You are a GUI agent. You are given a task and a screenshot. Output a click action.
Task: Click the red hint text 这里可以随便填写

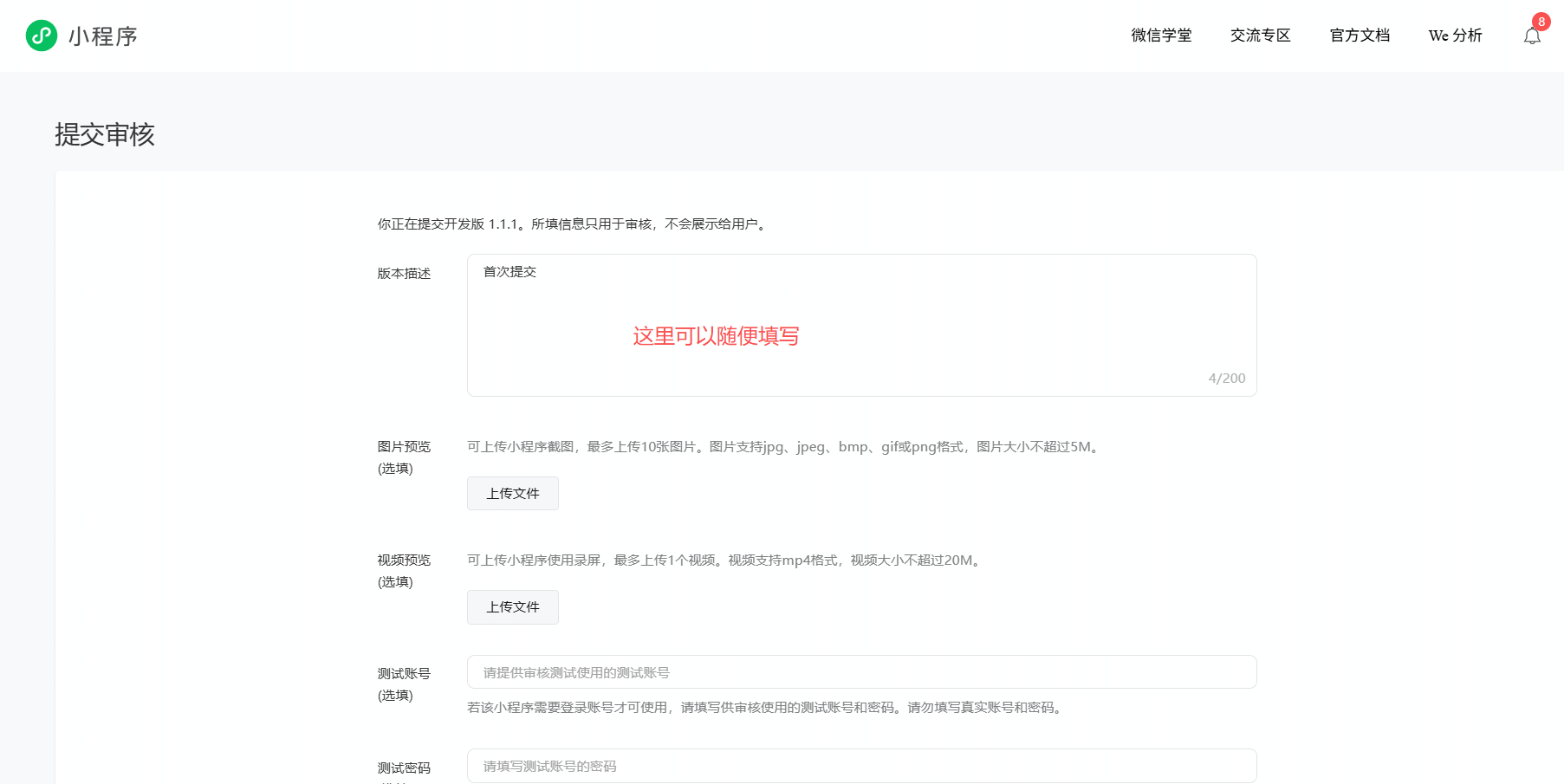tap(717, 336)
